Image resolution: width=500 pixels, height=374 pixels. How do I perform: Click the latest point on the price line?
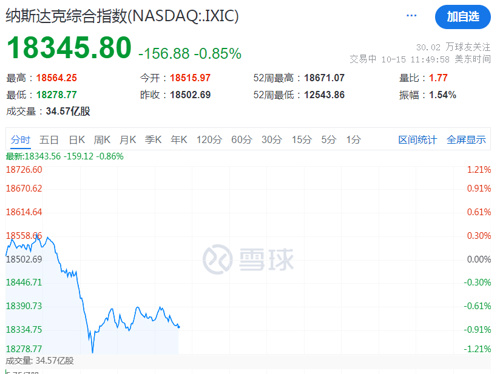point(179,327)
